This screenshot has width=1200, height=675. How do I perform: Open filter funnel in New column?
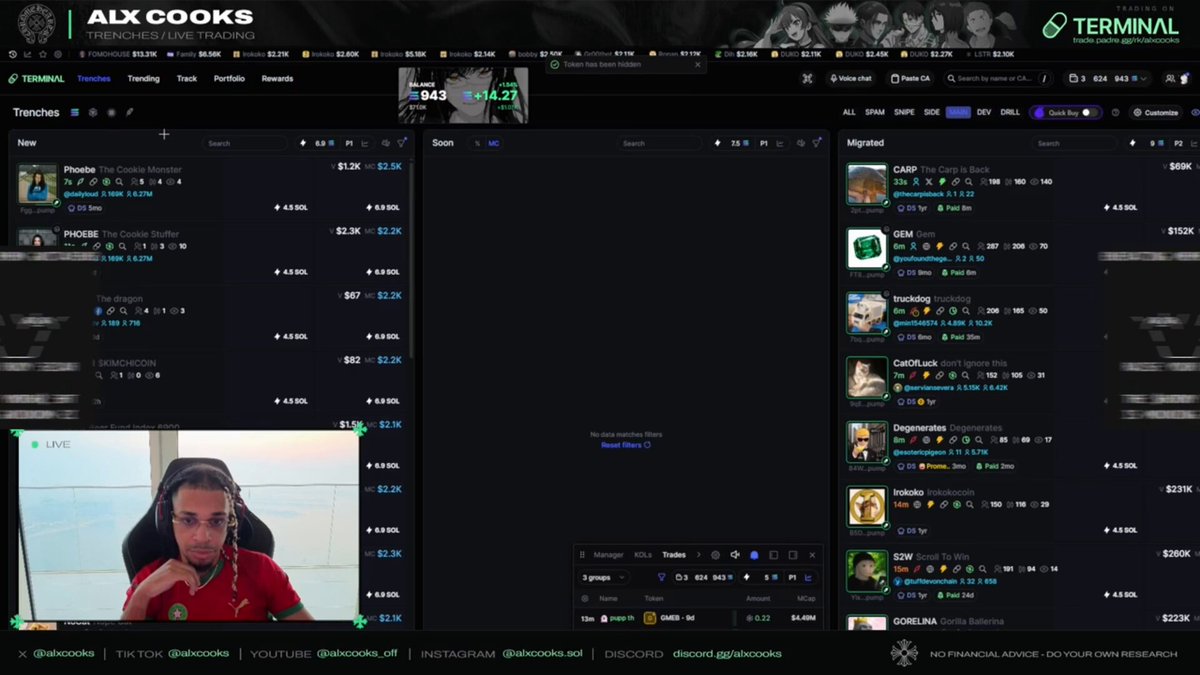tap(402, 143)
